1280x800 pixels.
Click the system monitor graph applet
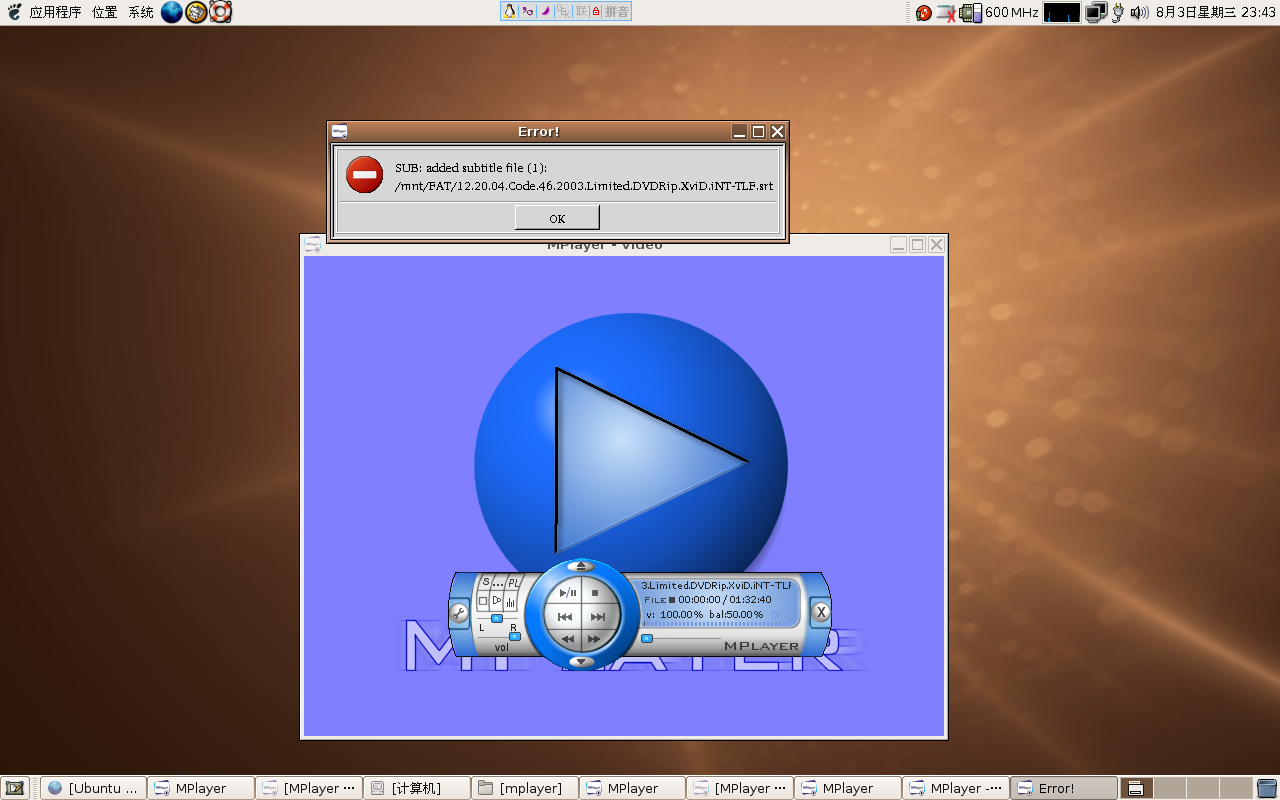click(x=1062, y=12)
